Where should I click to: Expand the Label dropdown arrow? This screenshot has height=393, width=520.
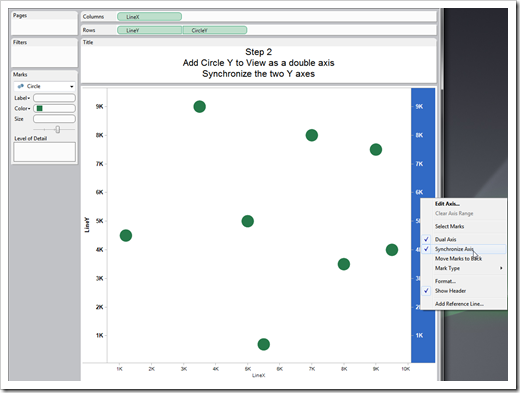(29, 98)
